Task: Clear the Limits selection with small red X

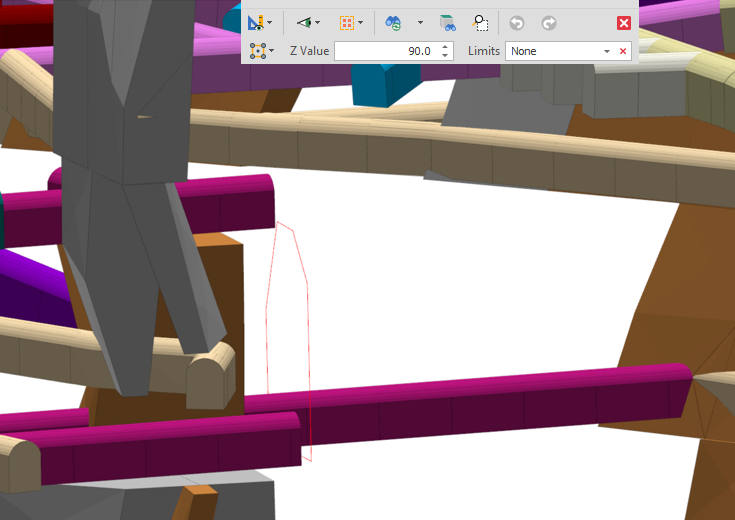Action: (x=623, y=51)
